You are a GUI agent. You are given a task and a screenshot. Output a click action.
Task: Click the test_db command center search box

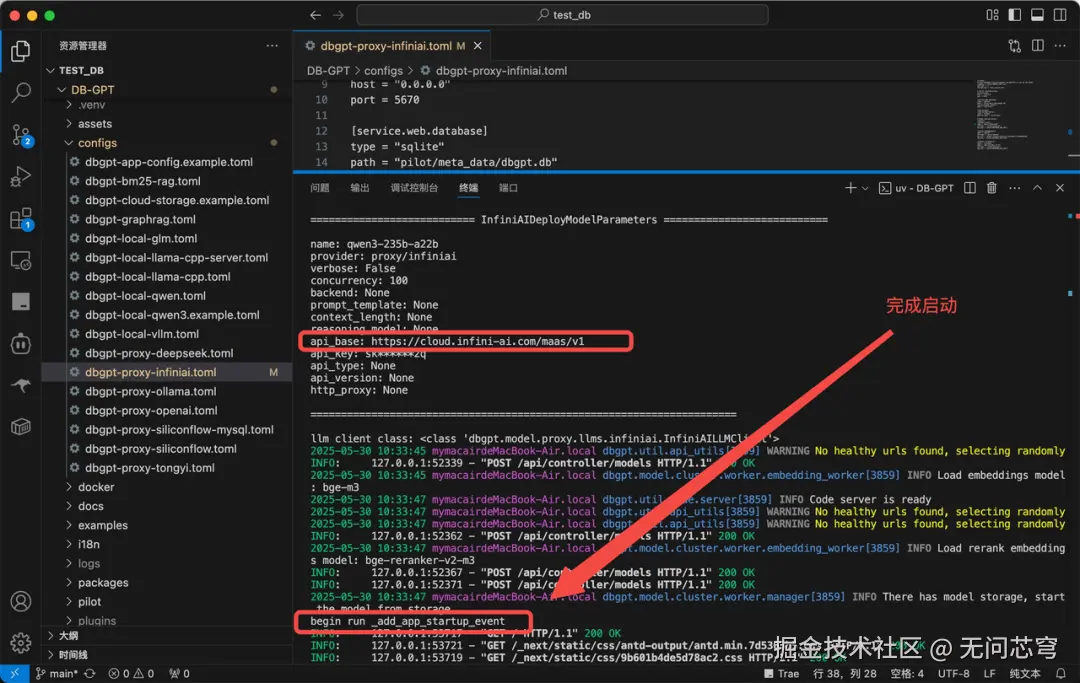pos(562,15)
